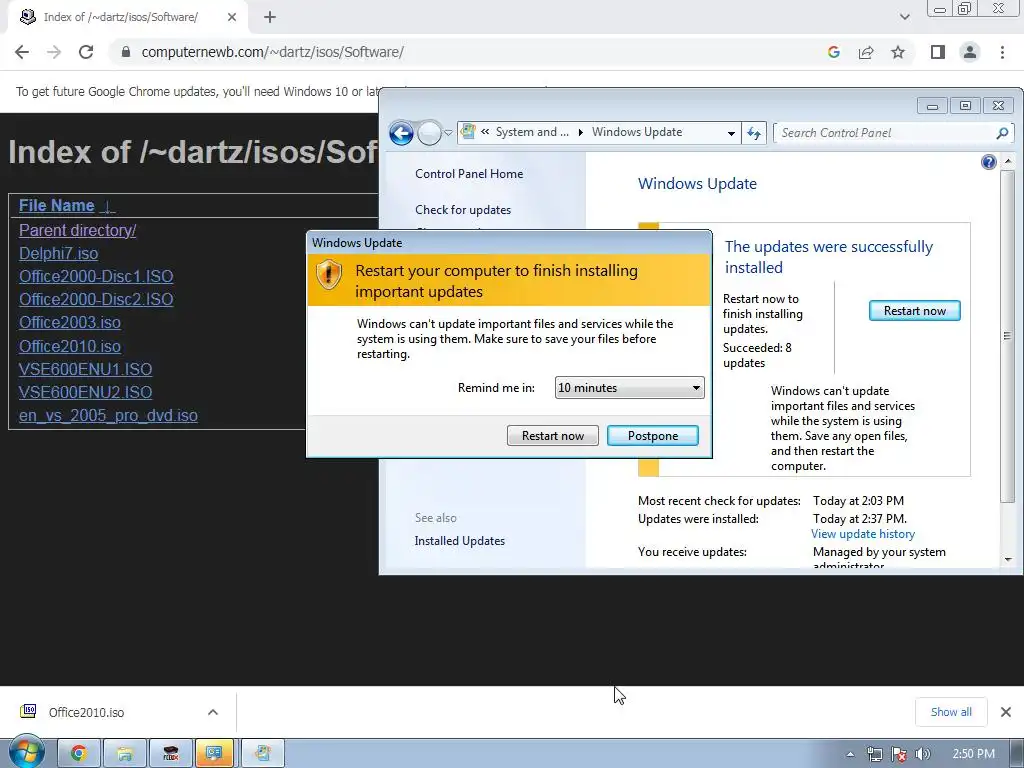
Task: Open Remind me in 10 minutes dropdown
Action: coord(629,388)
